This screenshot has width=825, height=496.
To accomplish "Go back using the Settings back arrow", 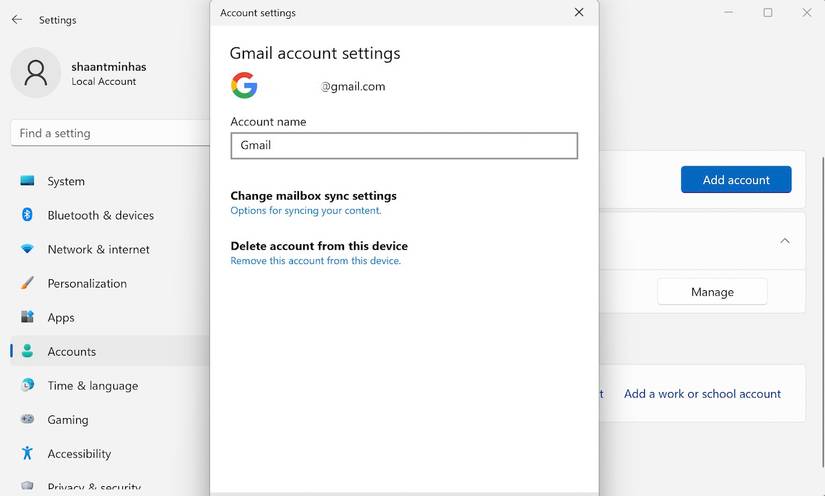I will click(17, 19).
